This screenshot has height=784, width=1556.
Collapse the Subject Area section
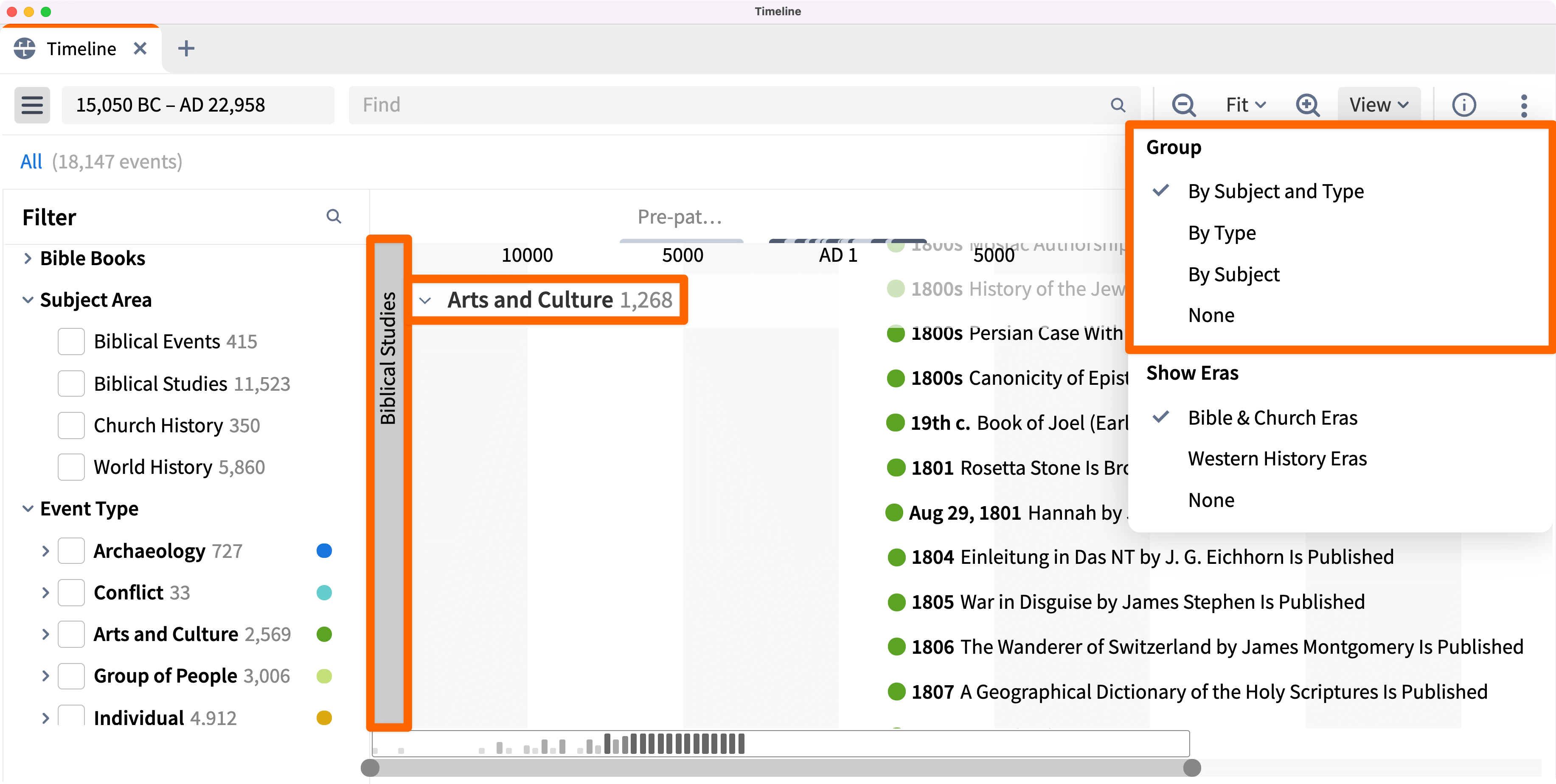pyautogui.click(x=27, y=300)
